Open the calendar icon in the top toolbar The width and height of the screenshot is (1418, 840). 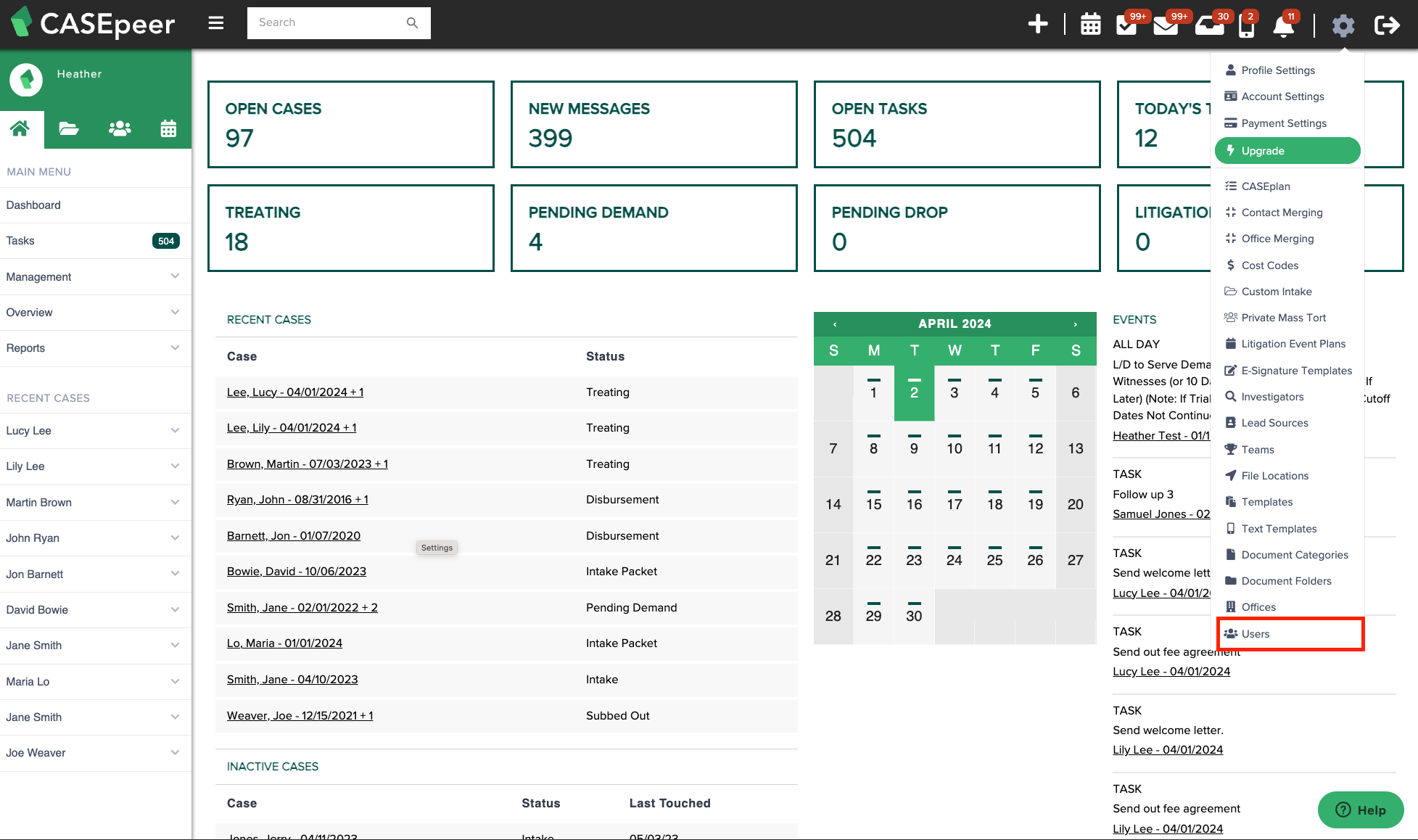coord(1090,23)
